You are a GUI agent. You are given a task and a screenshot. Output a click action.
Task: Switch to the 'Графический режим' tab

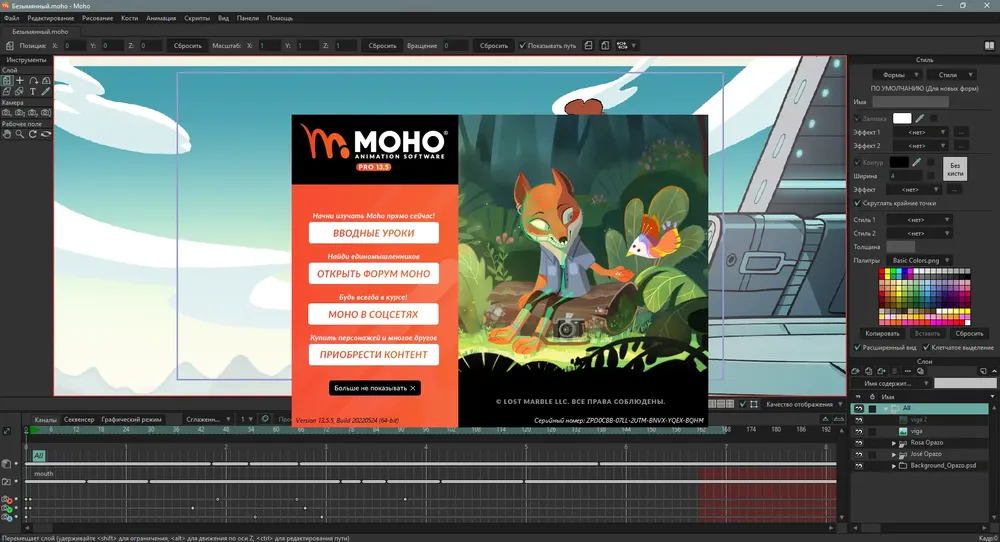click(131, 420)
